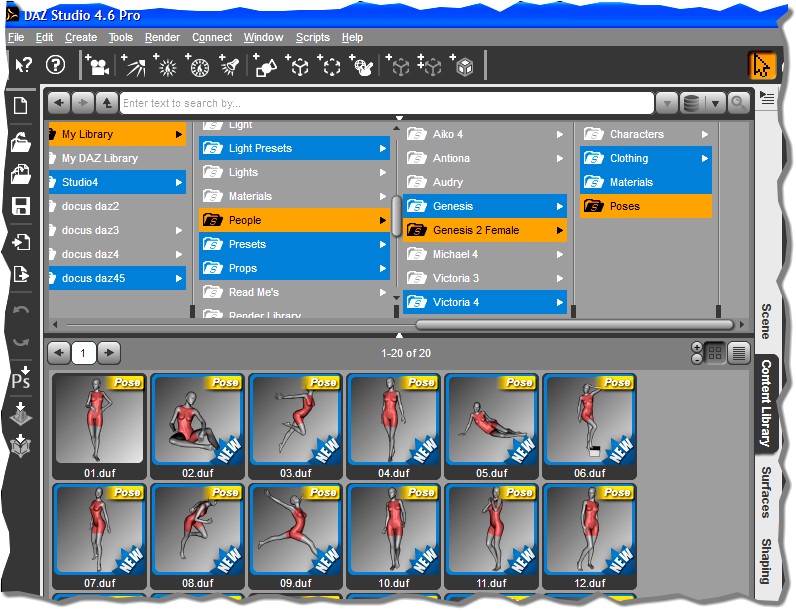Screen dimensions: 796x611
Task: Click the merge scene file icon
Action: 21,174
